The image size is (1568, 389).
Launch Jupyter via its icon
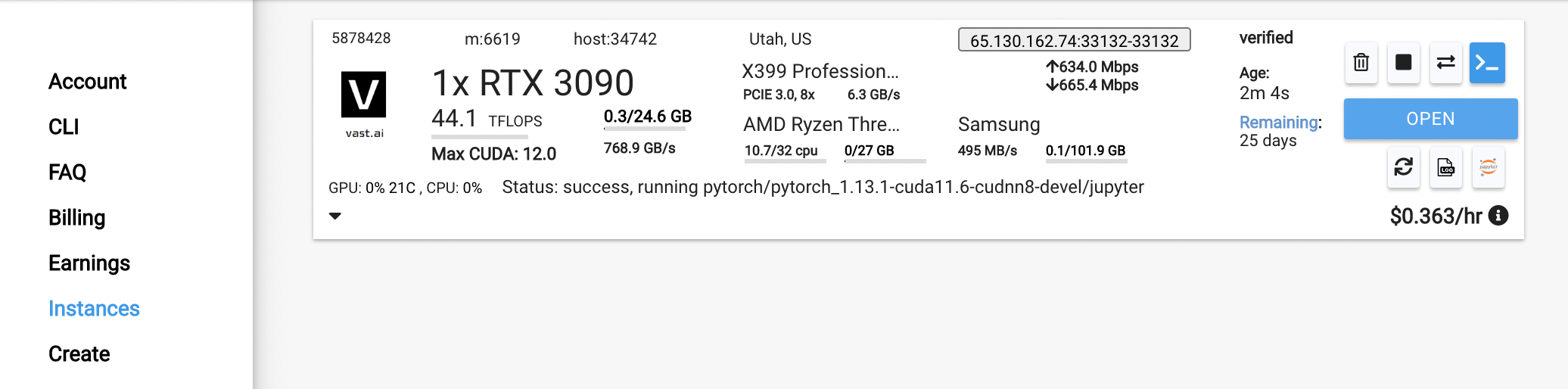coord(1488,167)
